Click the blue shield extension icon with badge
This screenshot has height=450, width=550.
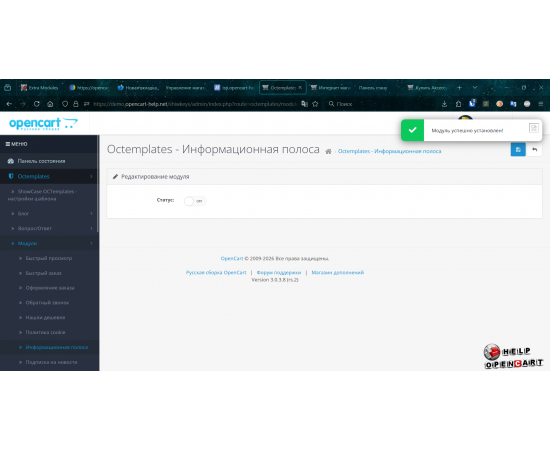click(x=472, y=103)
